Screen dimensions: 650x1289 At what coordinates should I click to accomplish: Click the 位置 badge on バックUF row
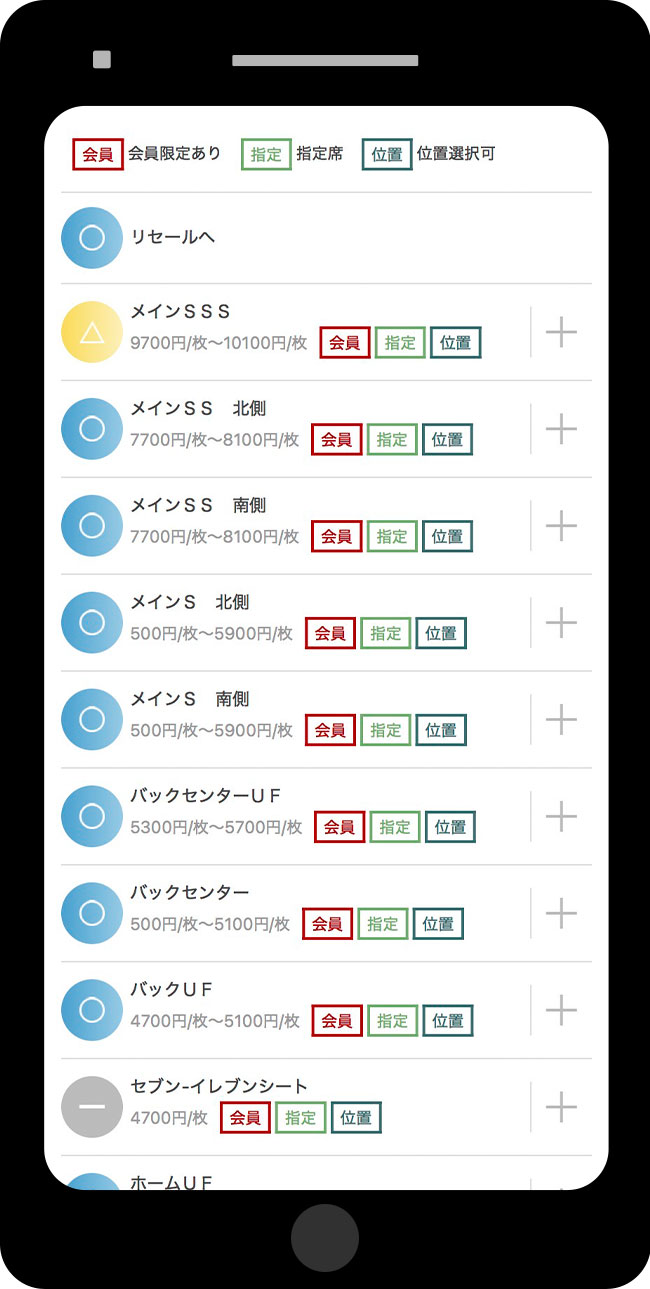tap(447, 1021)
